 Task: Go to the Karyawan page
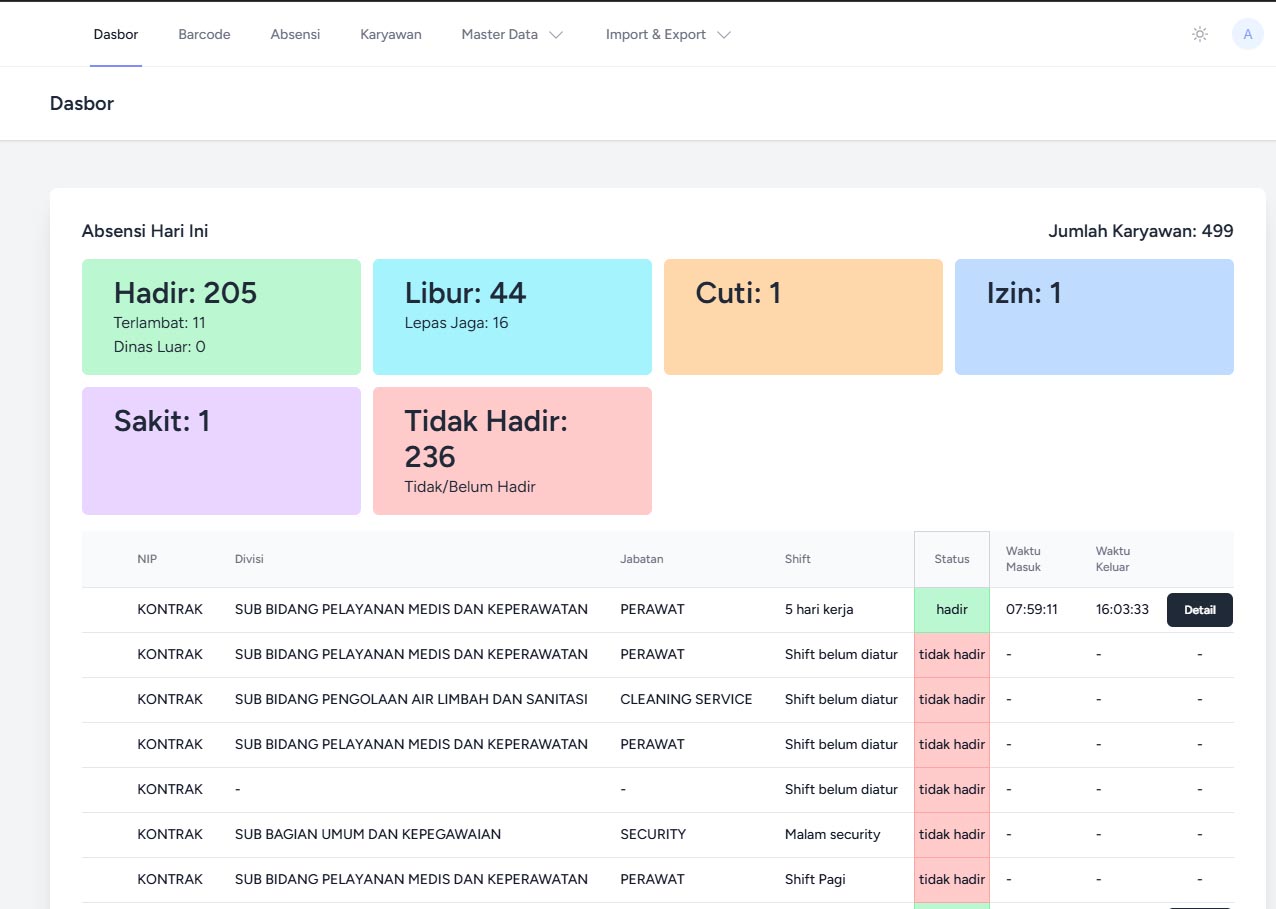pos(390,34)
